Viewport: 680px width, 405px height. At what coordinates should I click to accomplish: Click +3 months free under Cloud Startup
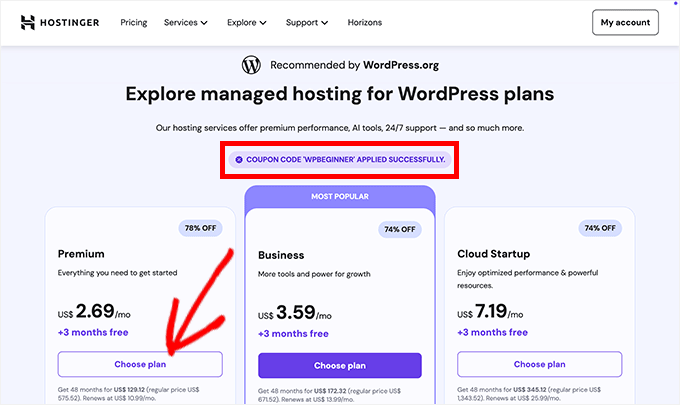[x=492, y=332]
